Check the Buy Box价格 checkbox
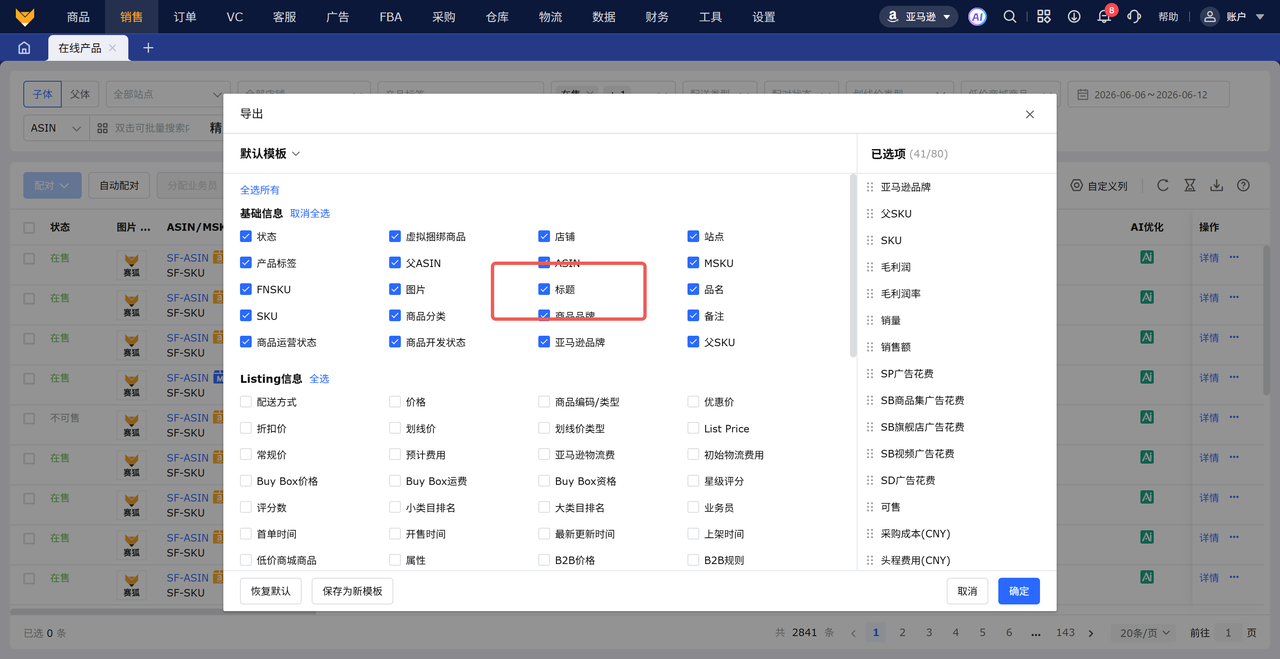1280x659 pixels. pos(246,481)
